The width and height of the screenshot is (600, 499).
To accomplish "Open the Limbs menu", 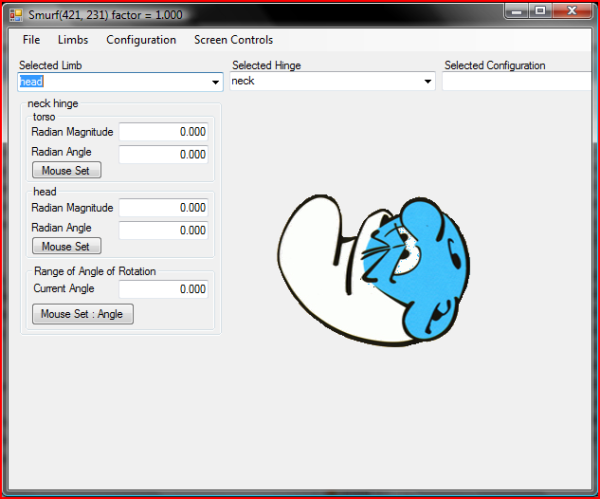I will pos(73,40).
